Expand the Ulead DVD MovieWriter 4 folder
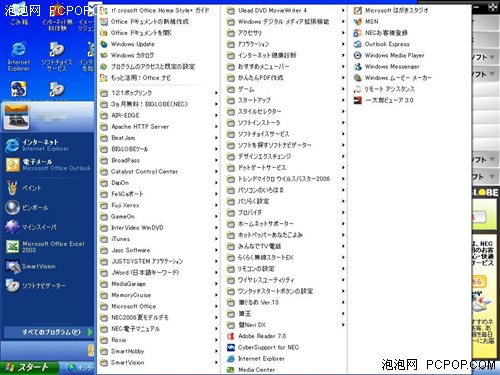Screen dimensions: 500x375 [286, 10]
